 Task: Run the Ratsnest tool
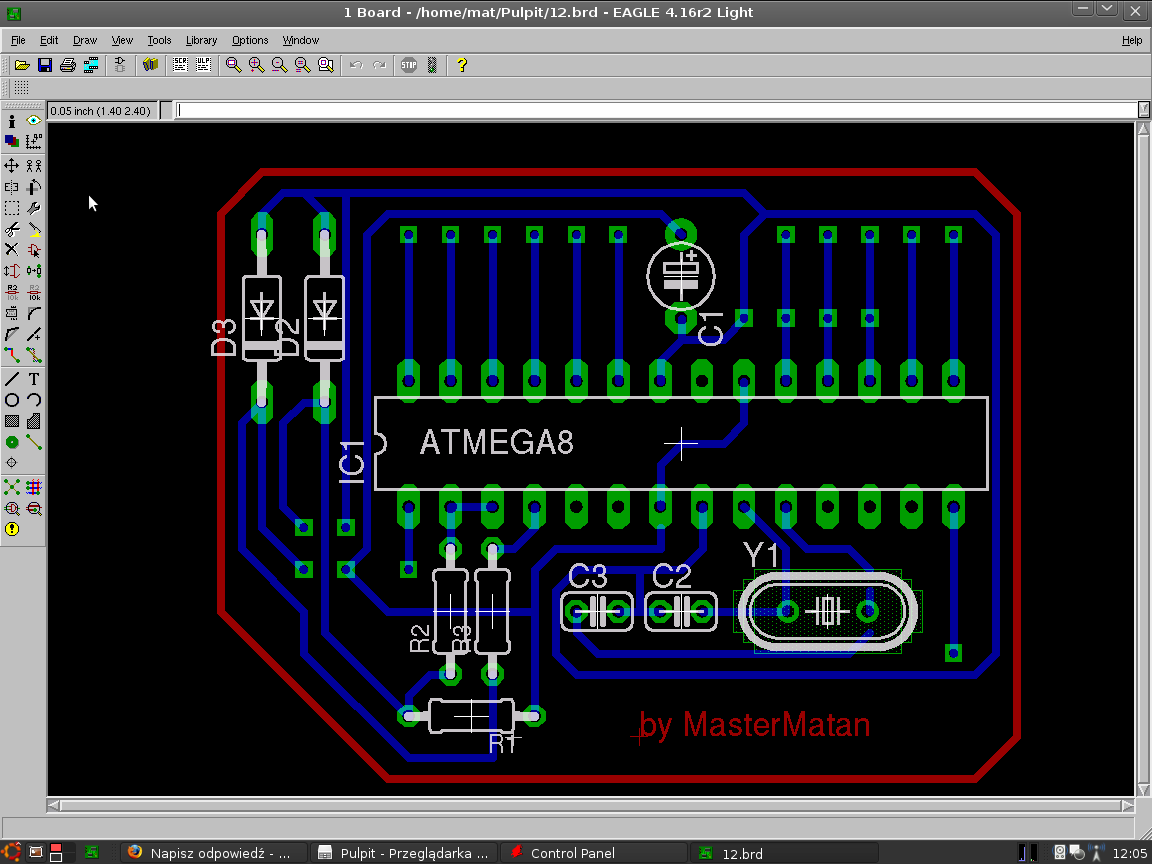(x=12, y=487)
